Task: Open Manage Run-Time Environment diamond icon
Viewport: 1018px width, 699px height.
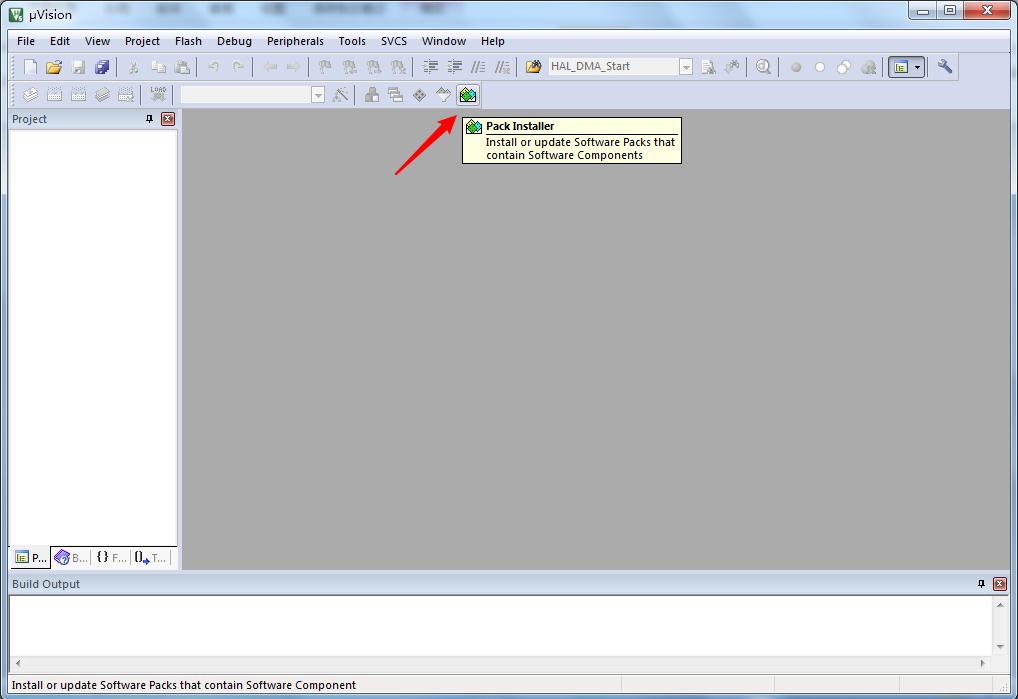Action: click(419, 95)
